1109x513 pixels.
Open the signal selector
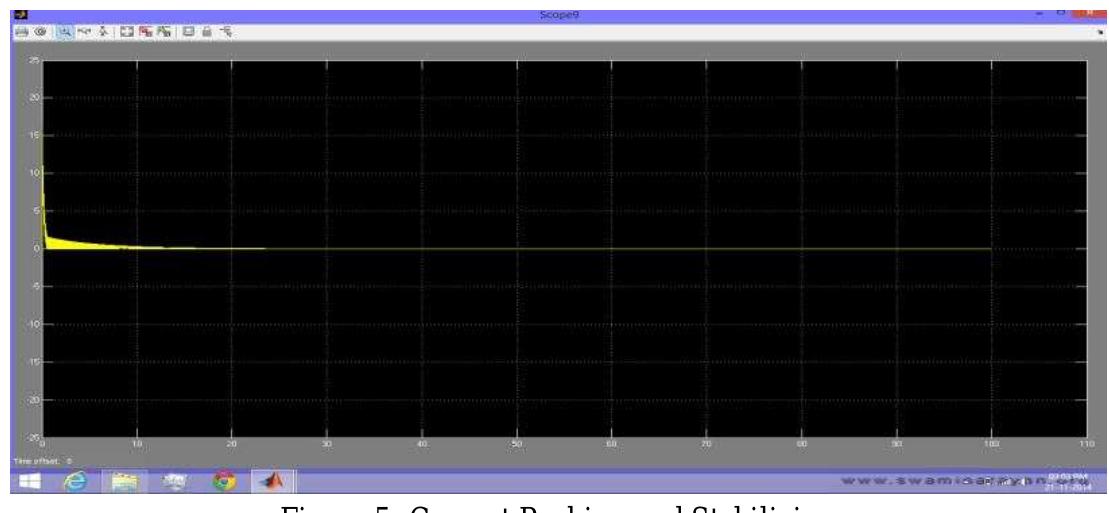click(226, 33)
